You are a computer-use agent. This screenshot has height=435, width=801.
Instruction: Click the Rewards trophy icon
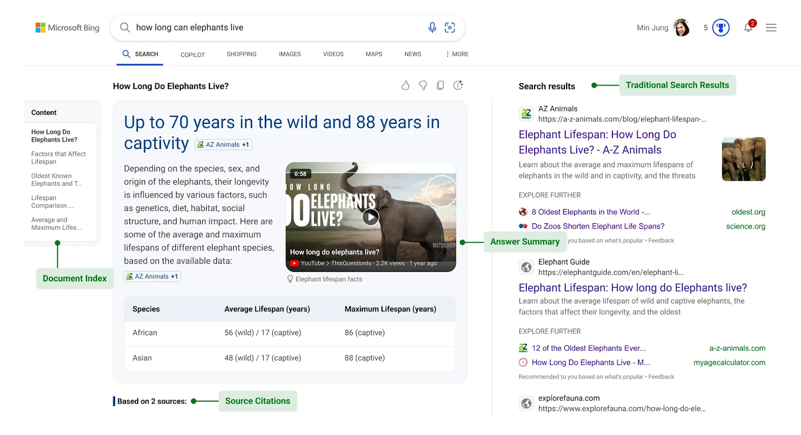(721, 28)
